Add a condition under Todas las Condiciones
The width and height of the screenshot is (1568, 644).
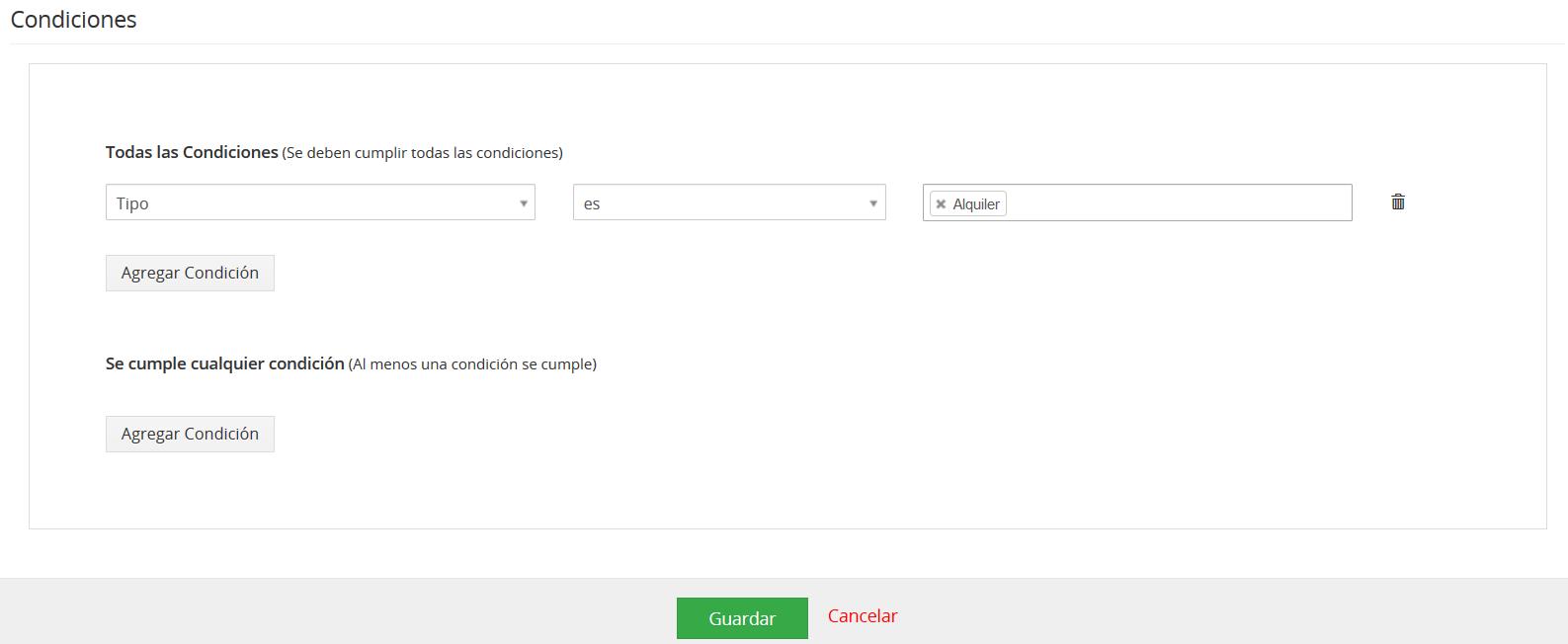[190, 274]
